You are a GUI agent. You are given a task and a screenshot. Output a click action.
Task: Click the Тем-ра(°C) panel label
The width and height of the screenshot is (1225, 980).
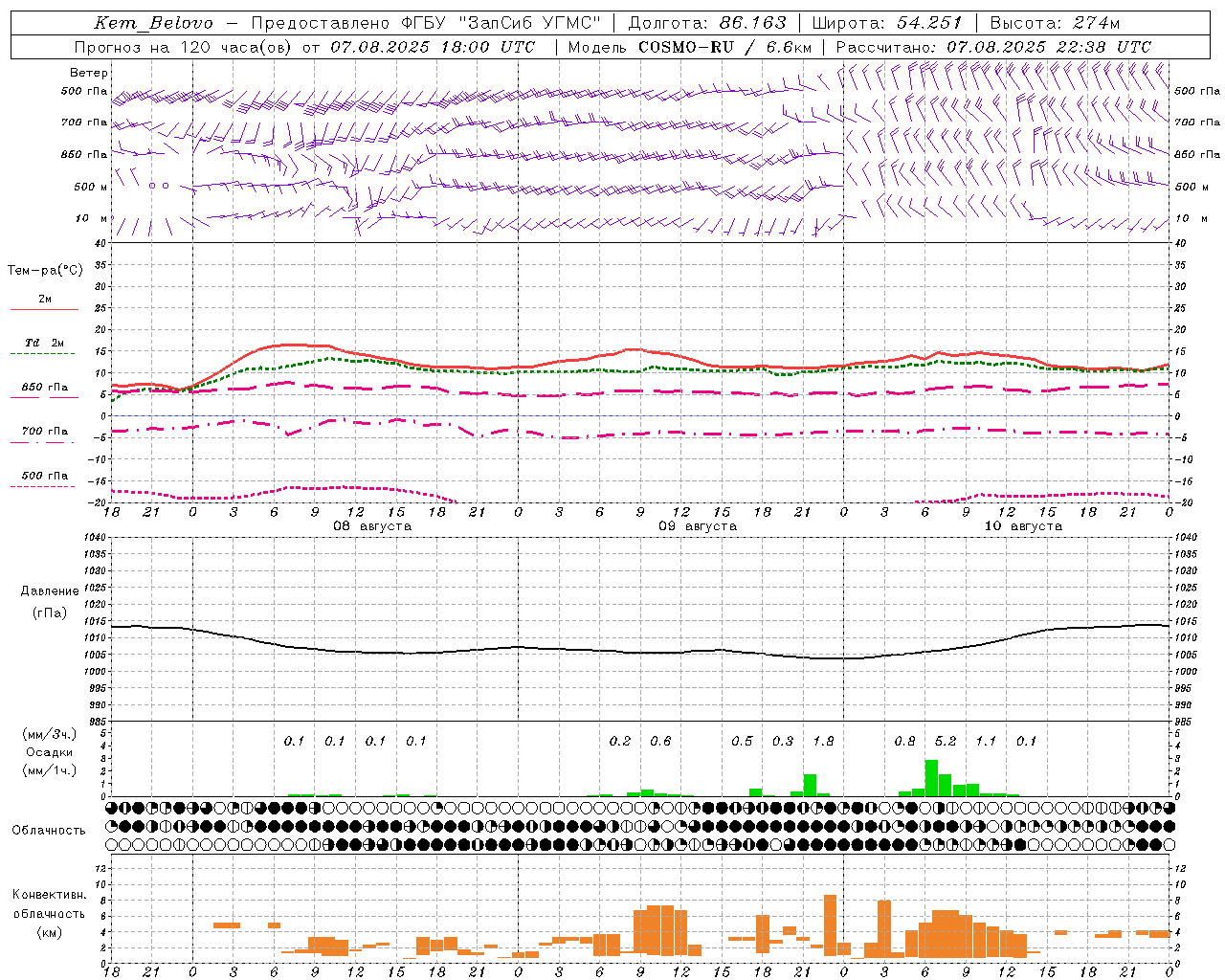[45, 271]
